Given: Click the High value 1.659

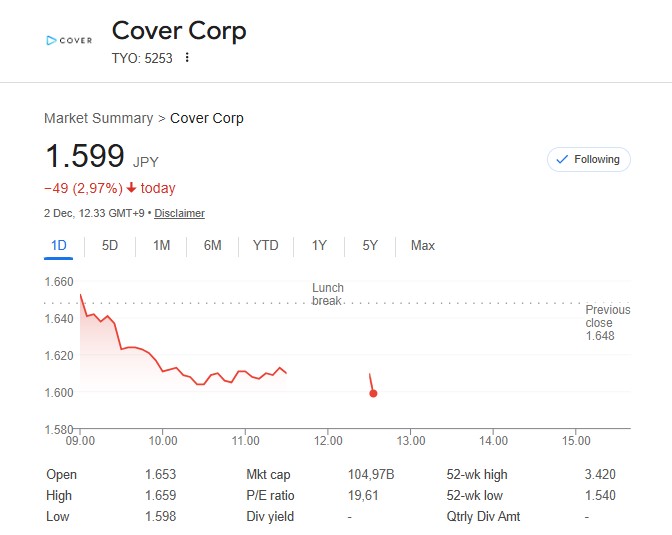Looking at the screenshot, I should tap(160, 495).
